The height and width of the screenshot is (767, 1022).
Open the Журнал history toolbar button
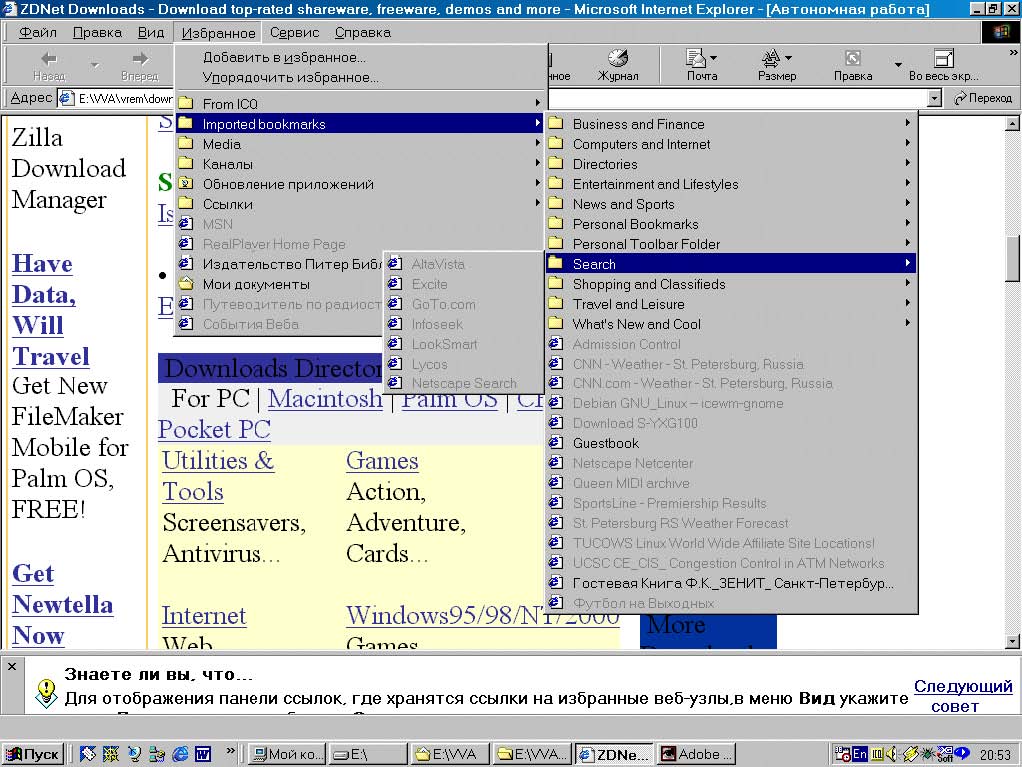[618, 65]
